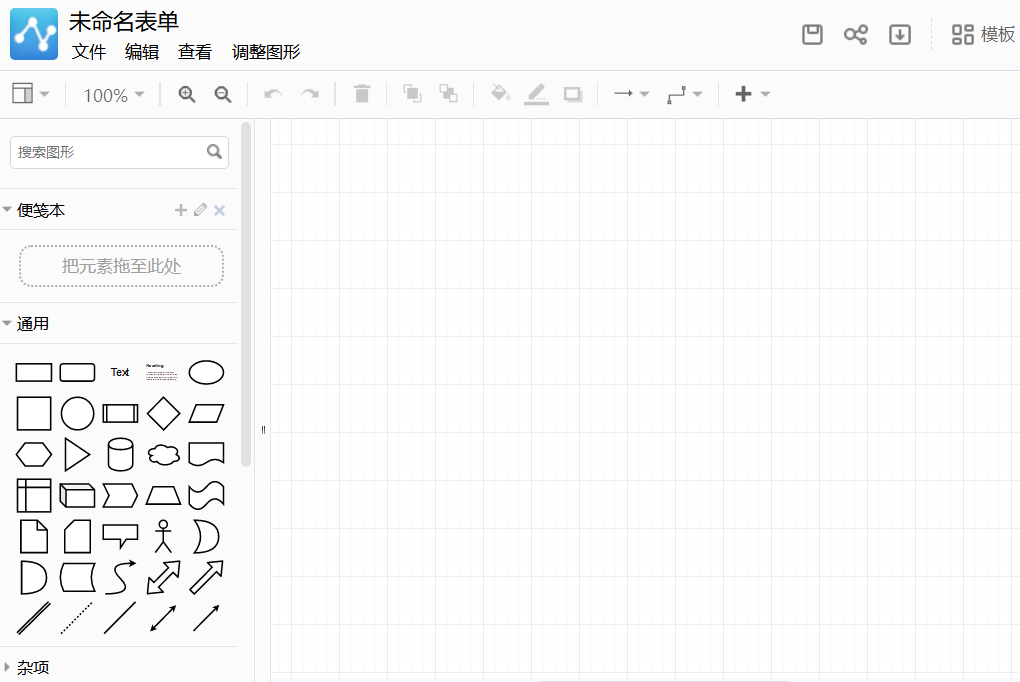Image resolution: width=1020 pixels, height=682 pixels.
Task: Select the square shape
Action: pyautogui.click(x=34, y=413)
